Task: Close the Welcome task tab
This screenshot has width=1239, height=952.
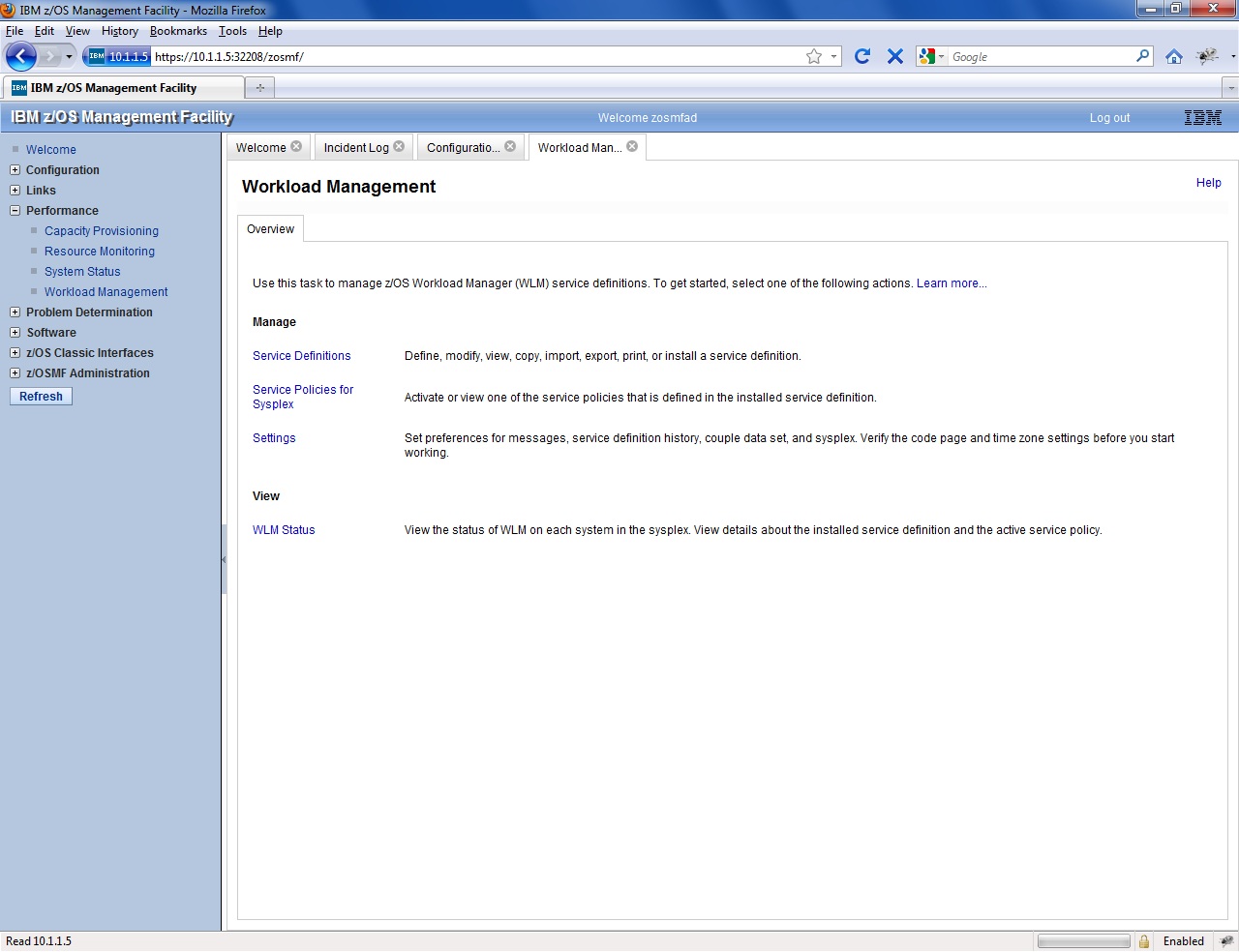Action: point(296,146)
